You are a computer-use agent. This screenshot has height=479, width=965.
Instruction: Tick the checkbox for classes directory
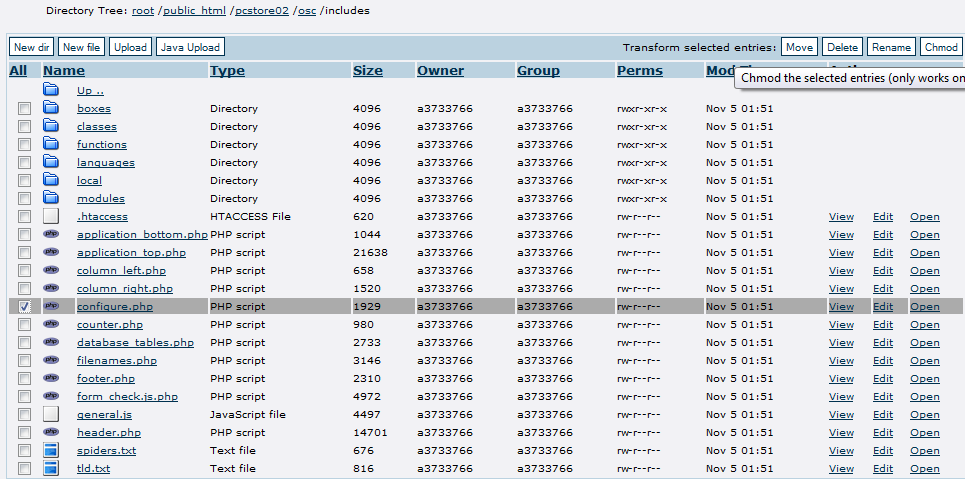(24, 126)
